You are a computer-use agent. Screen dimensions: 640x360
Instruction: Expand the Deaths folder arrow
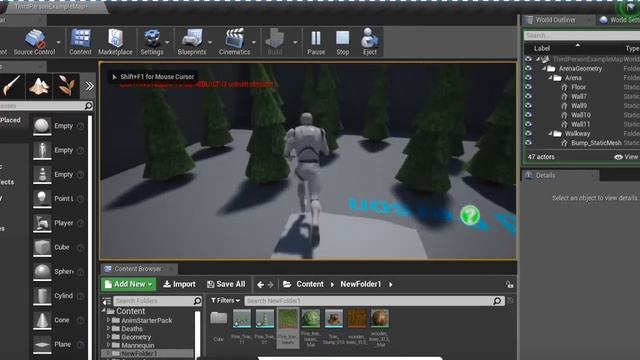coord(108,329)
